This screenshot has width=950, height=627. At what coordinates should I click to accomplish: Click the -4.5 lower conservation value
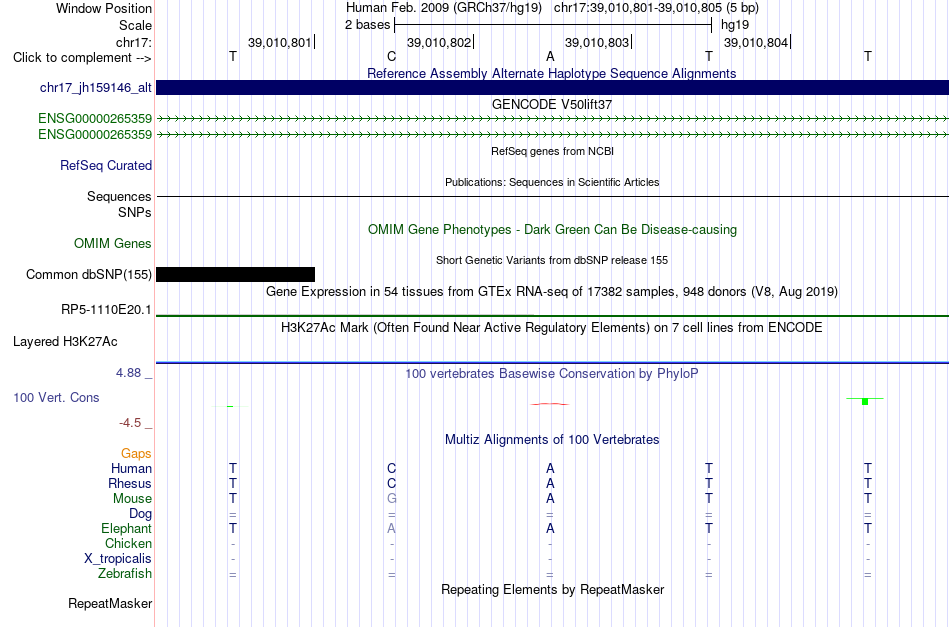(x=130, y=423)
